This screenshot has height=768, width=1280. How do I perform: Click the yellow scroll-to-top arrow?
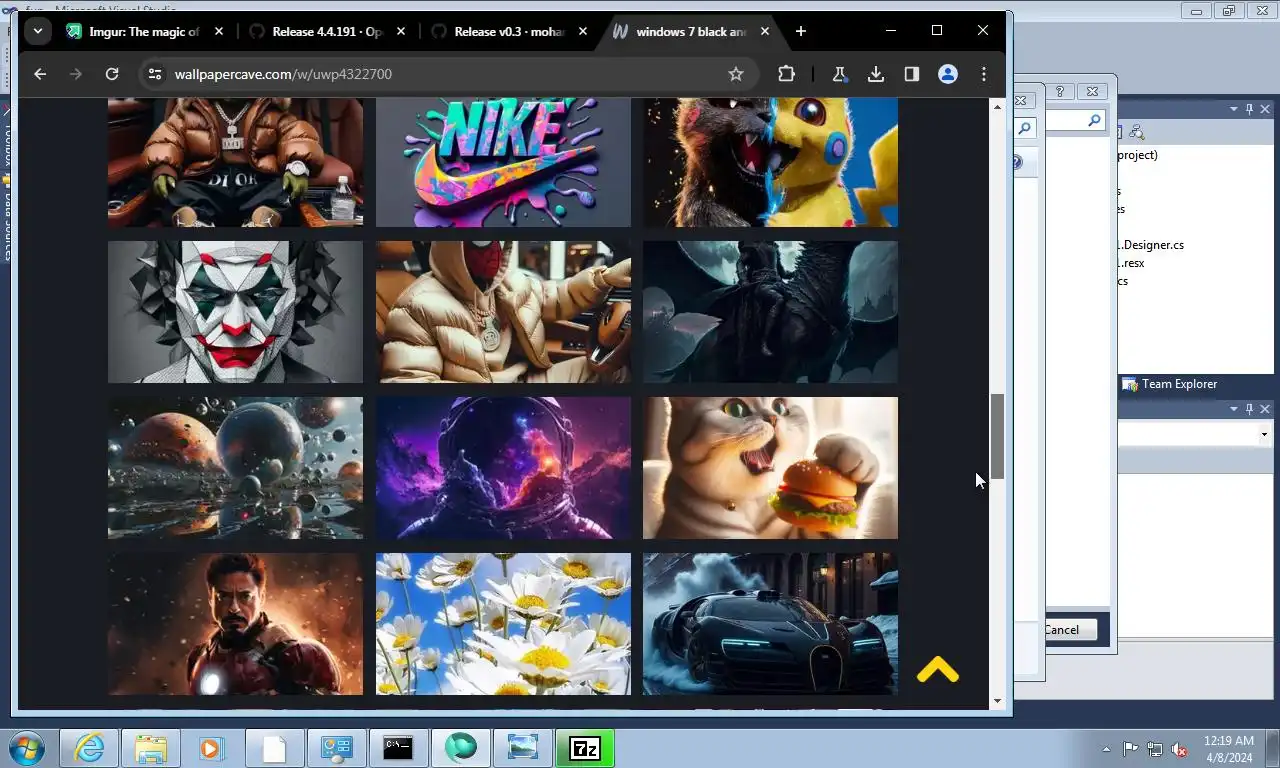click(937, 670)
